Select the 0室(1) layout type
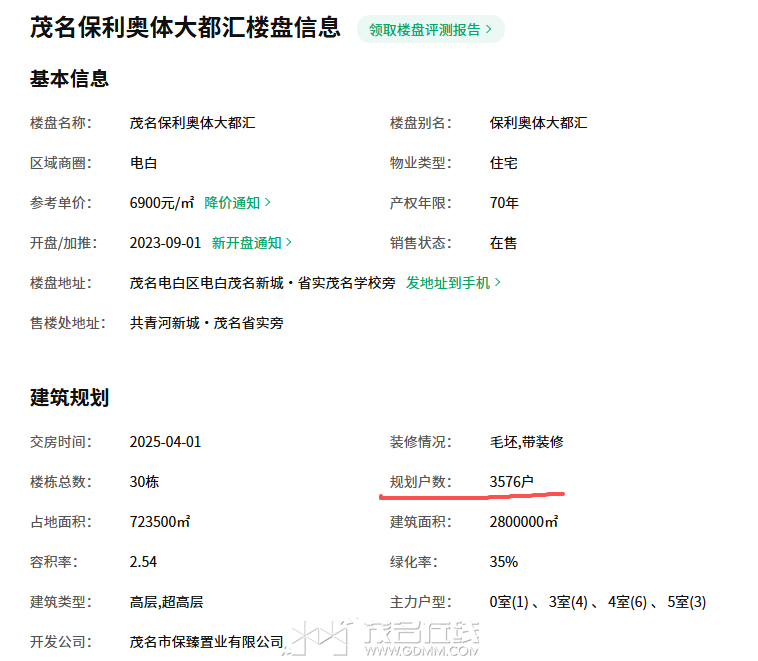Viewport: 758px width, 661px height. [x=509, y=602]
